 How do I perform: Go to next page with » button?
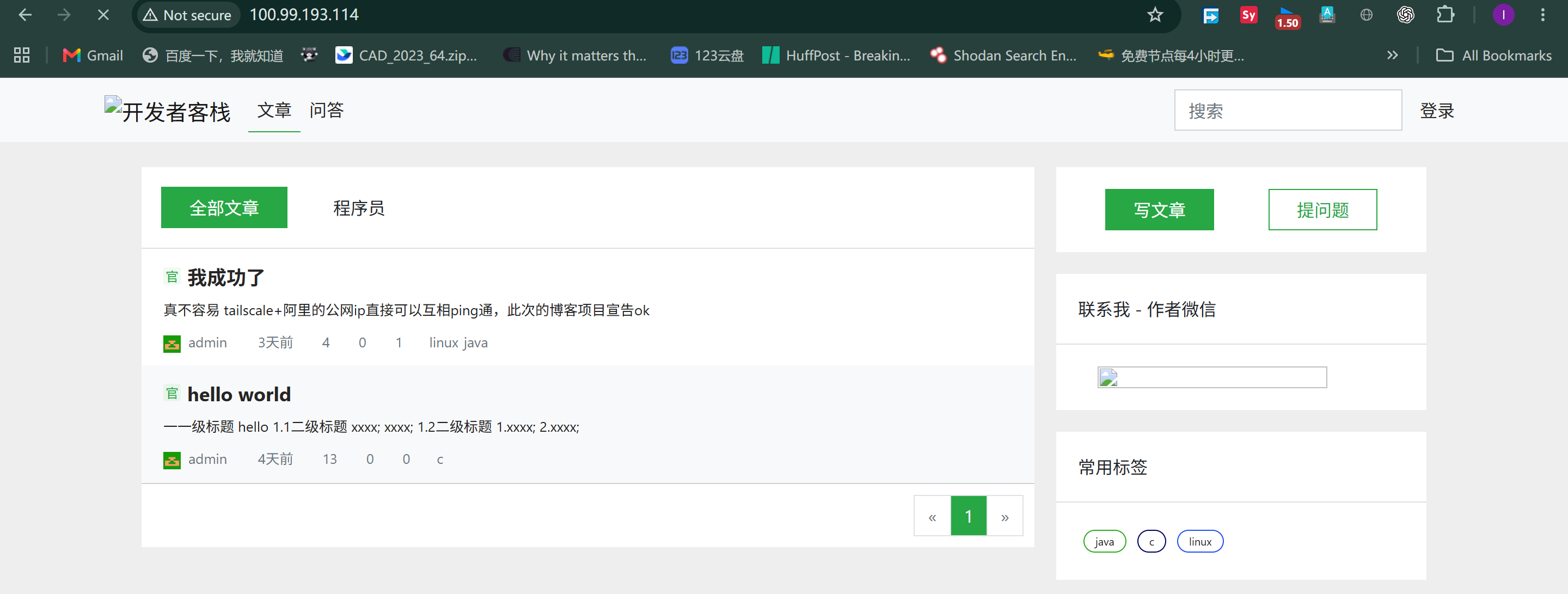point(1004,516)
